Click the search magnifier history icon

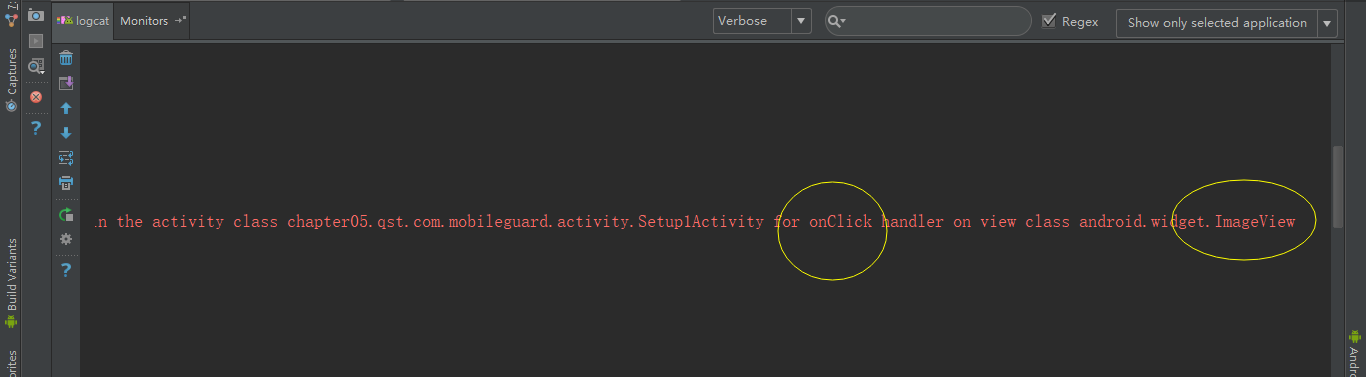pyautogui.click(x=837, y=21)
